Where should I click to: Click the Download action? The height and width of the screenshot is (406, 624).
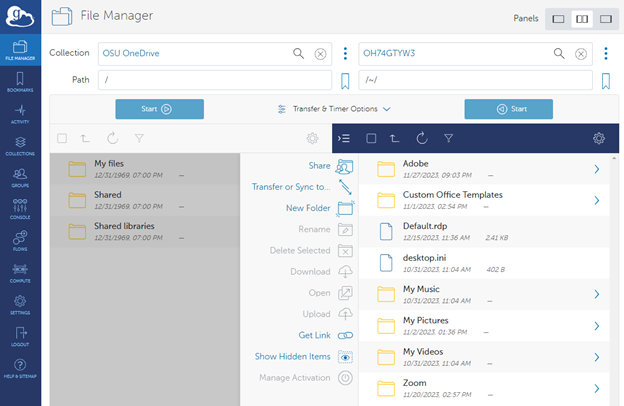tap(322, 272)
